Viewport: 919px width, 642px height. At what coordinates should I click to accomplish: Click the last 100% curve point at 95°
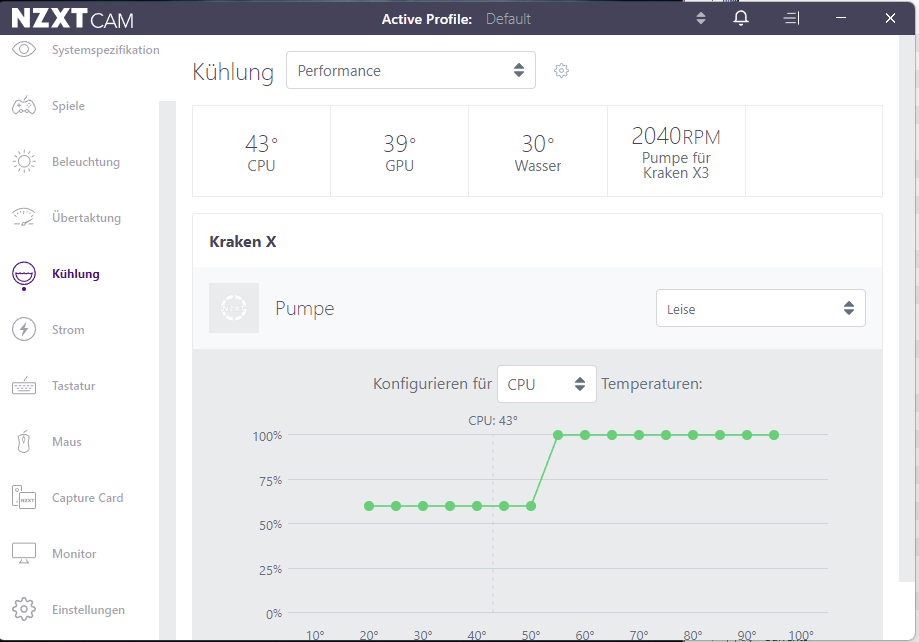pos(774,435)
